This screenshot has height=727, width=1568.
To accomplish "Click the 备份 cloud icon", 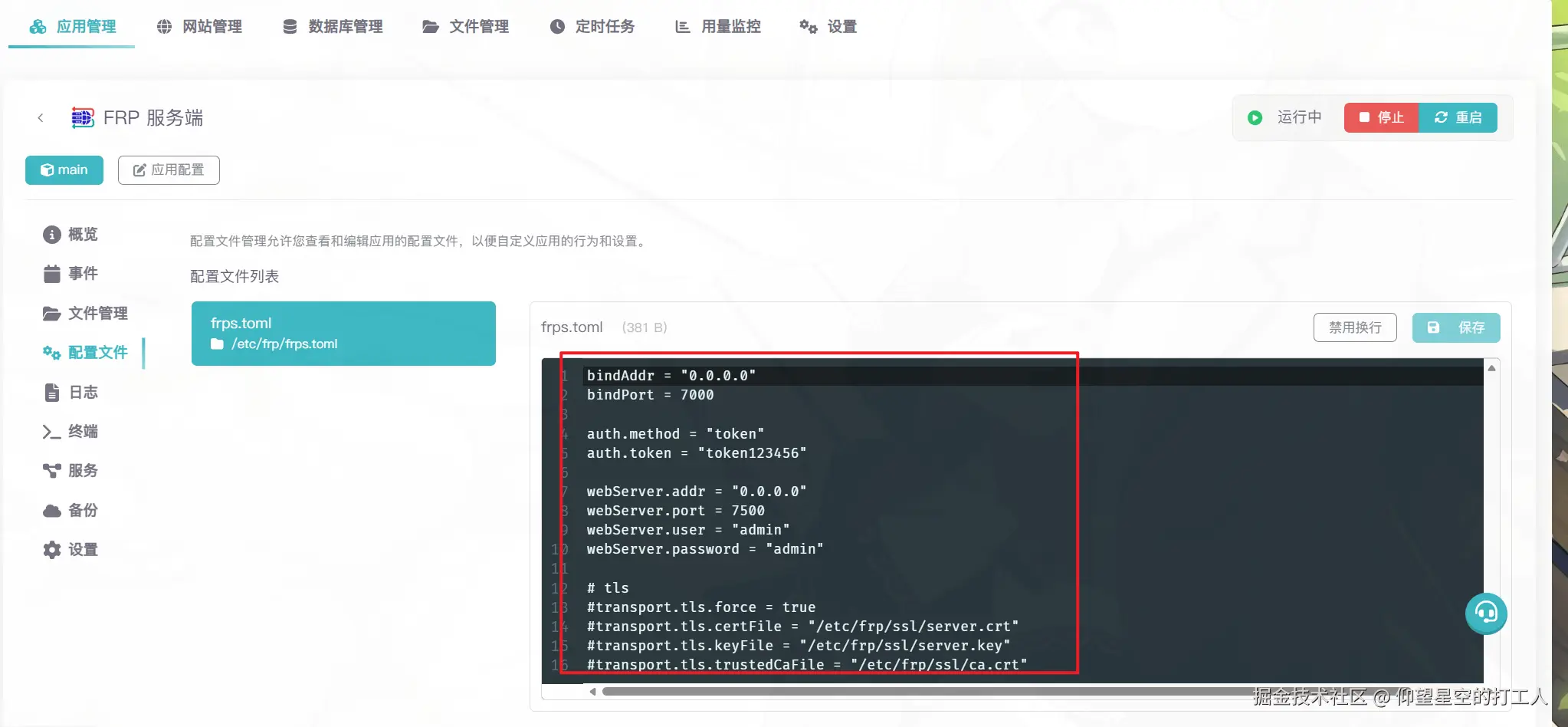I will 51,511.
